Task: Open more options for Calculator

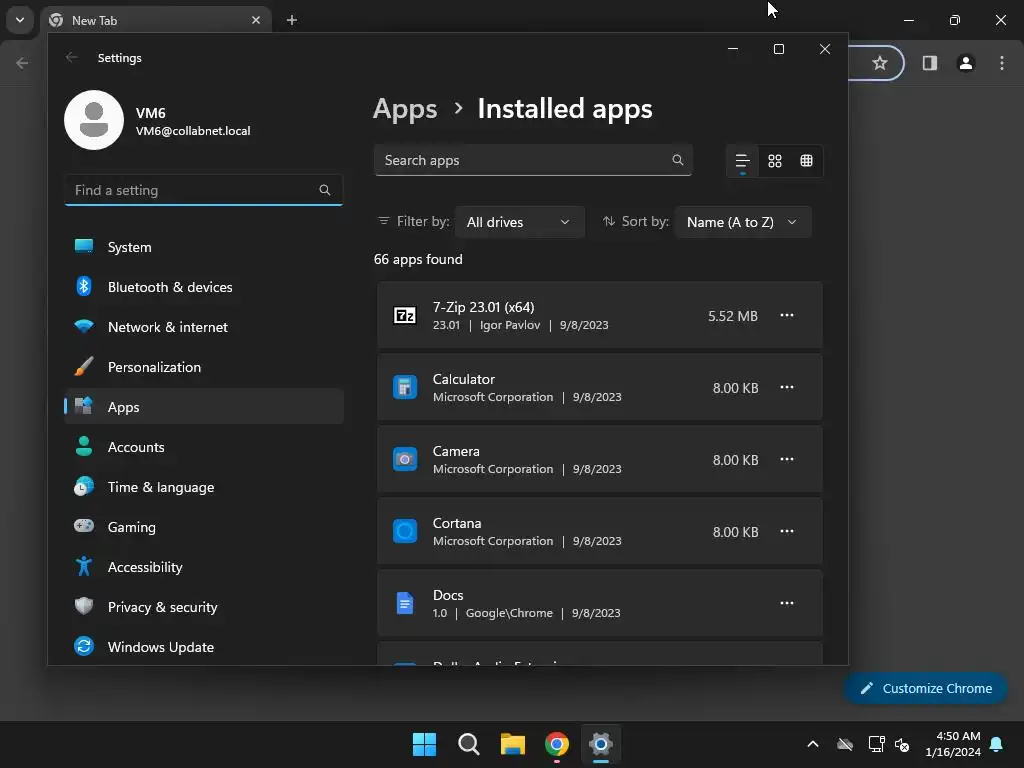Action: click(787, 387)
